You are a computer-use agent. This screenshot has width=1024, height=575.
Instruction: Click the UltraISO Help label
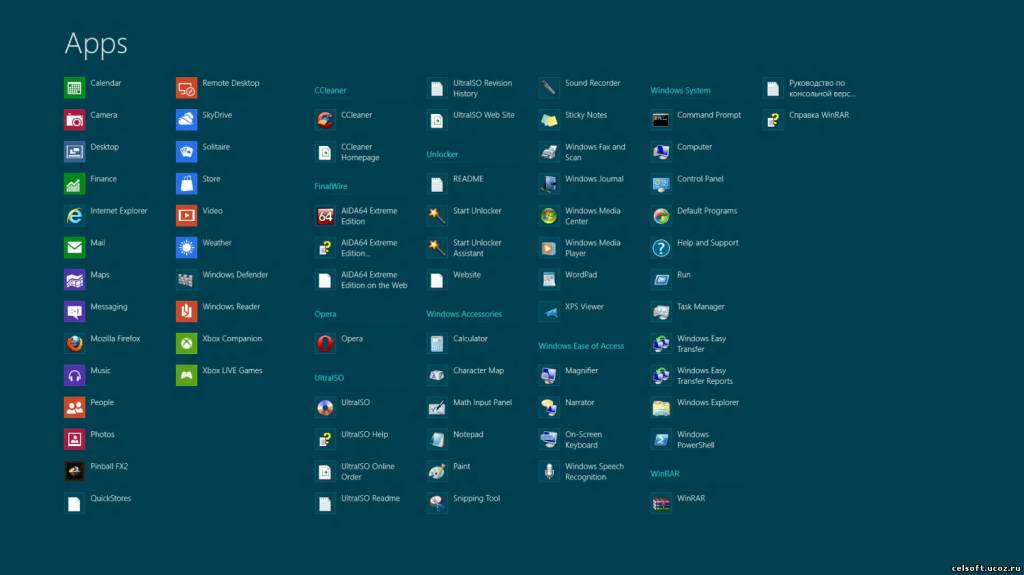(364, 435)
